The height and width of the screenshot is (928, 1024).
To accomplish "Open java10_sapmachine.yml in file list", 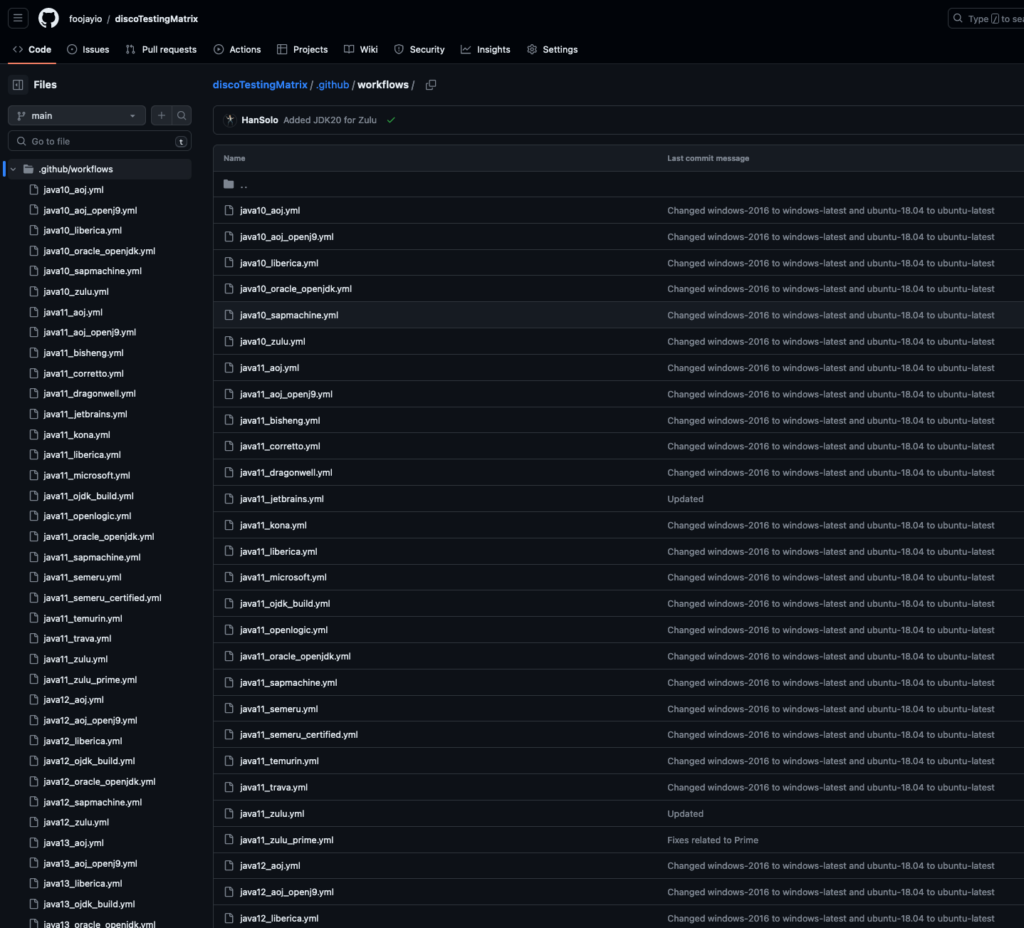I will click(289, 315).
